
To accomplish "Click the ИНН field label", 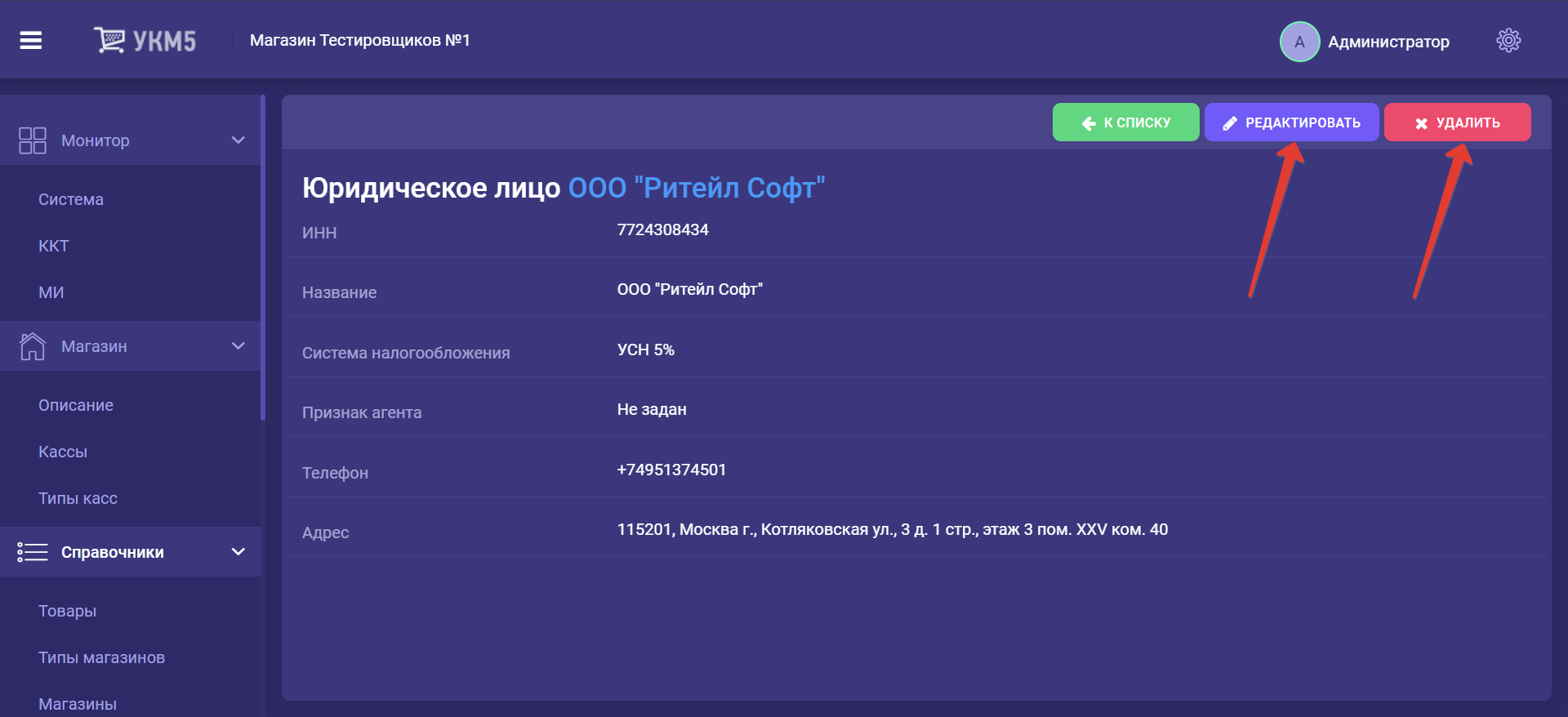I will click(x=319, y=233).
